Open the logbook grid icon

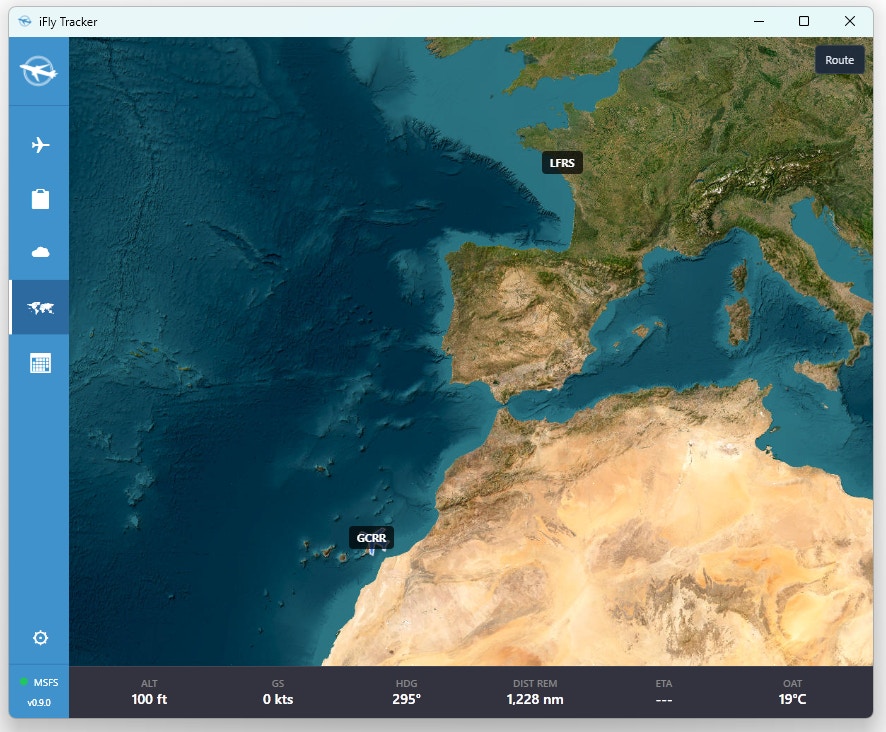coord(40,363)
